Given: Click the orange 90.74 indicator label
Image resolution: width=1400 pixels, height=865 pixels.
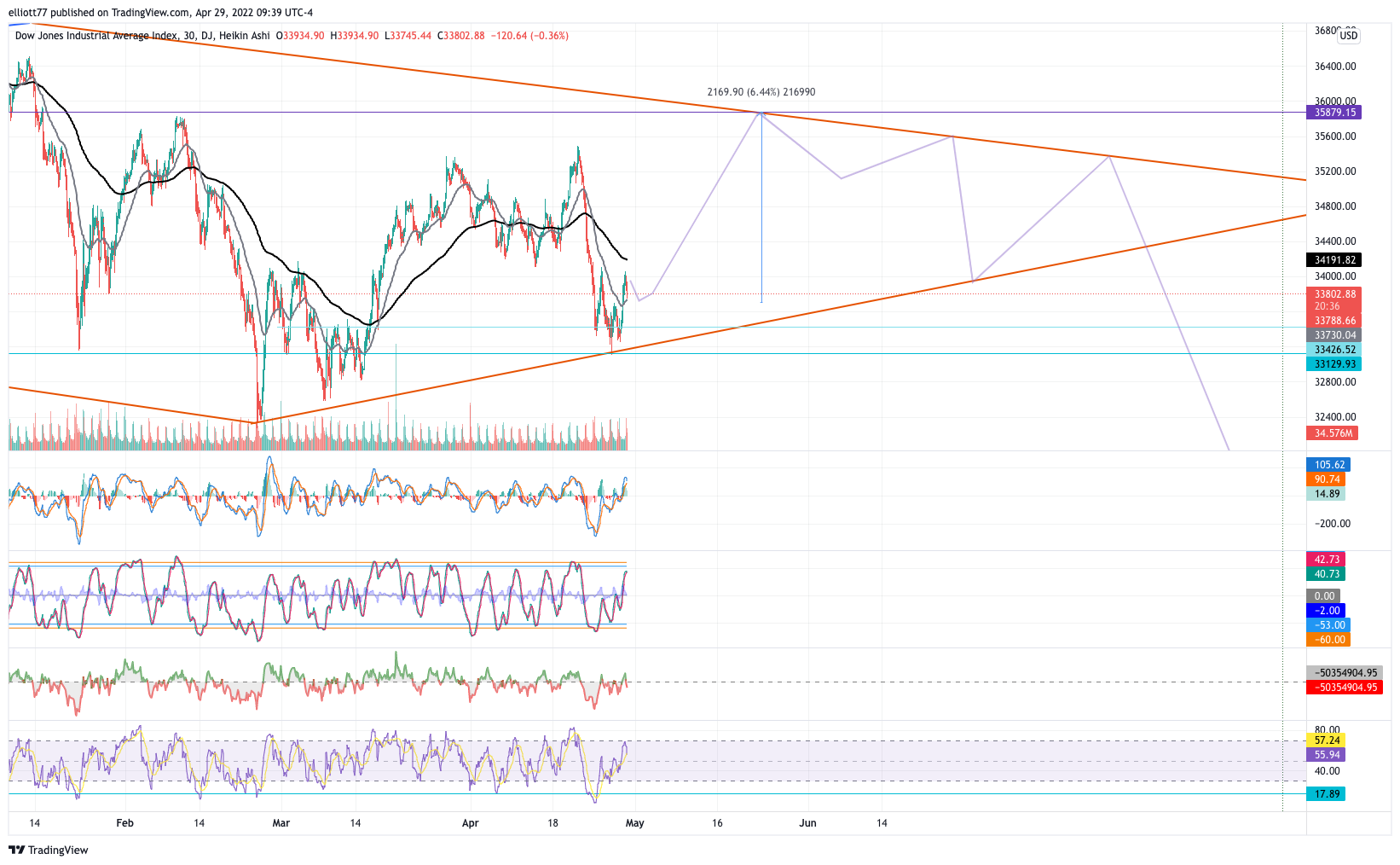Looking at the screenshot, I should (1326, 479).
